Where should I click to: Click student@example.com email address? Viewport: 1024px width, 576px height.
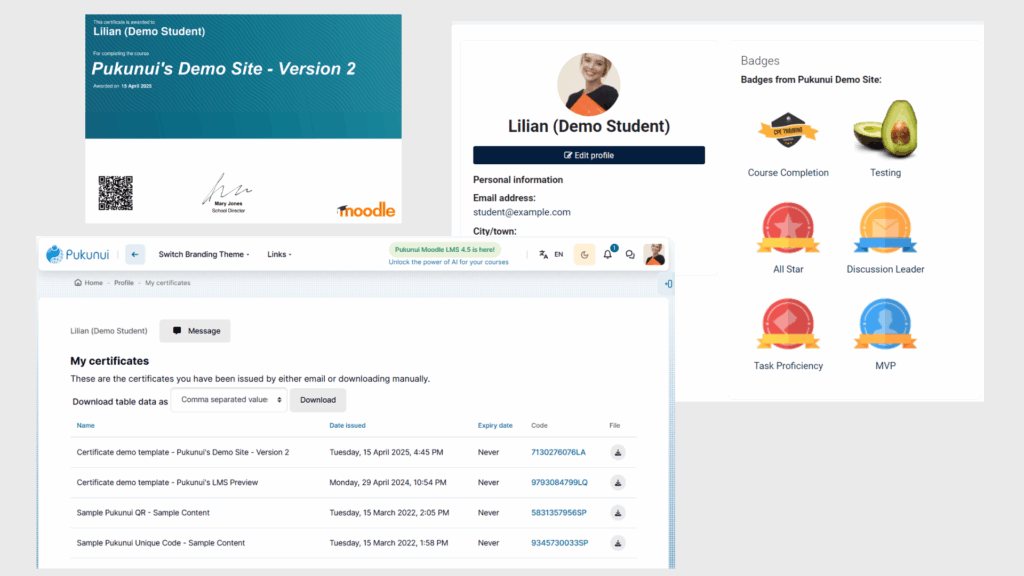tap(522, 212)
